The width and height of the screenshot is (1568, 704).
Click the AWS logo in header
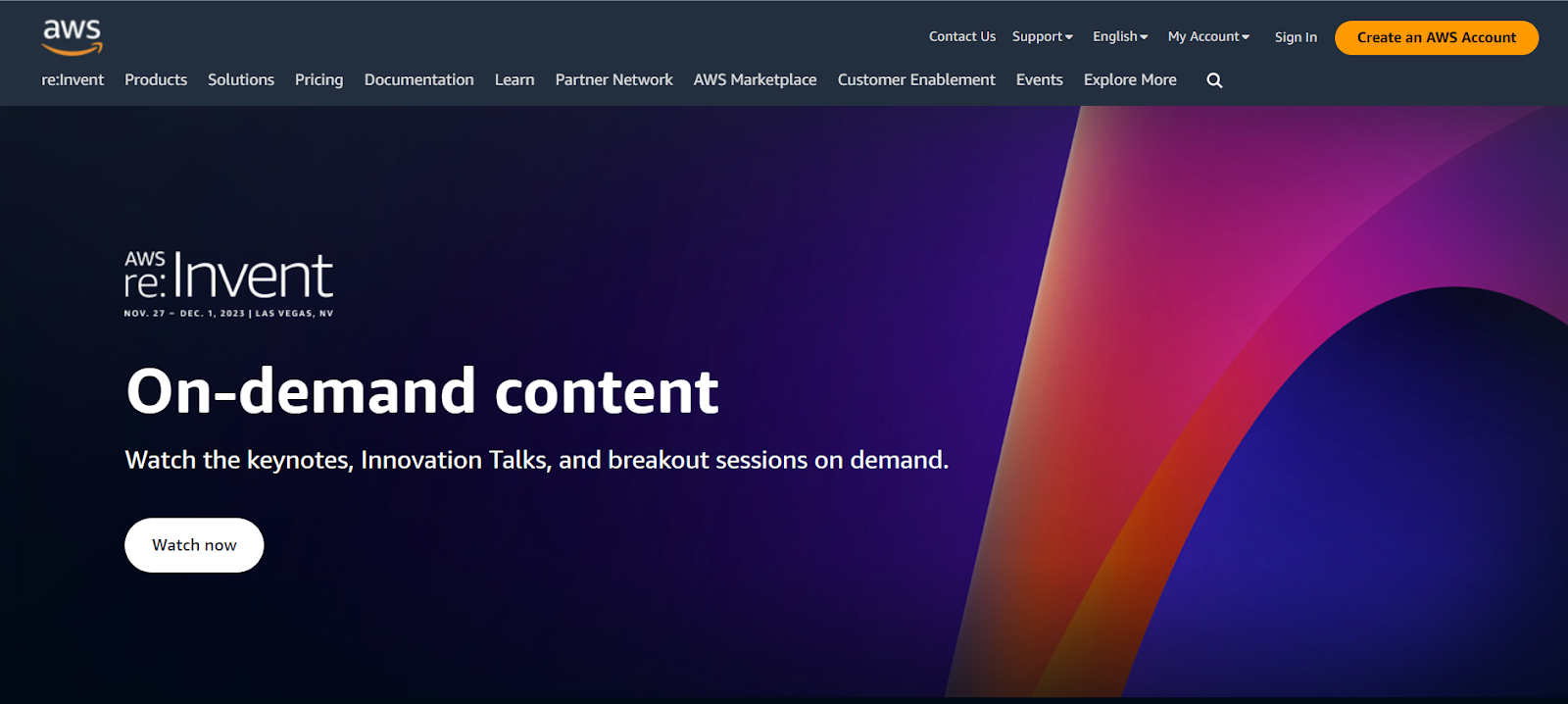click(x=73, y=36)
